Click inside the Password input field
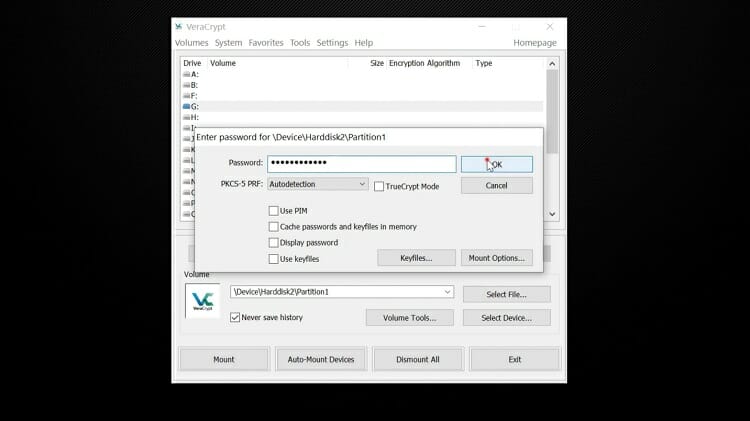 coord(360,163)
